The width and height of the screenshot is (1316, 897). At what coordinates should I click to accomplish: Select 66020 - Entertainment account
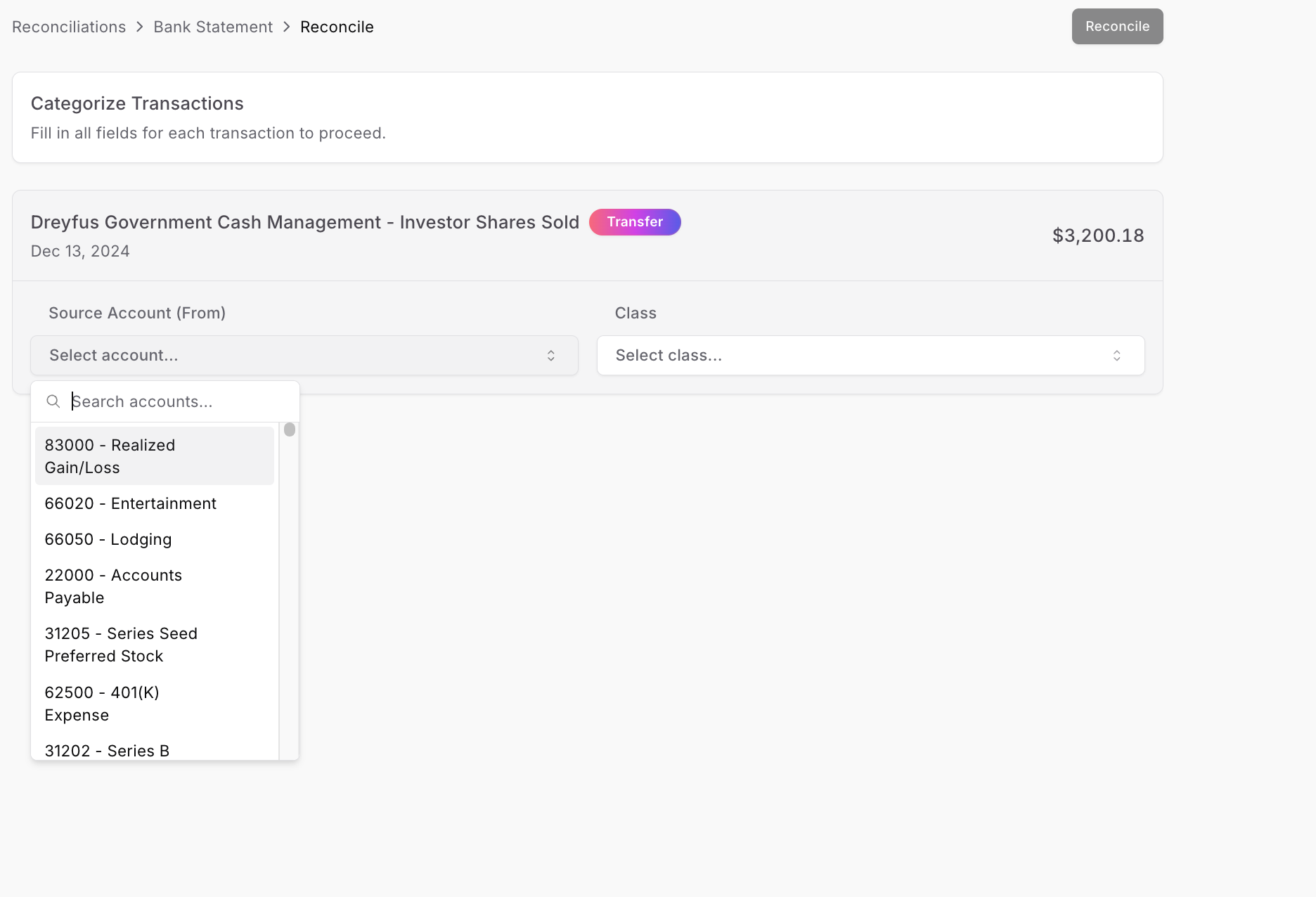pyautogui.click(x=155, y=503)
